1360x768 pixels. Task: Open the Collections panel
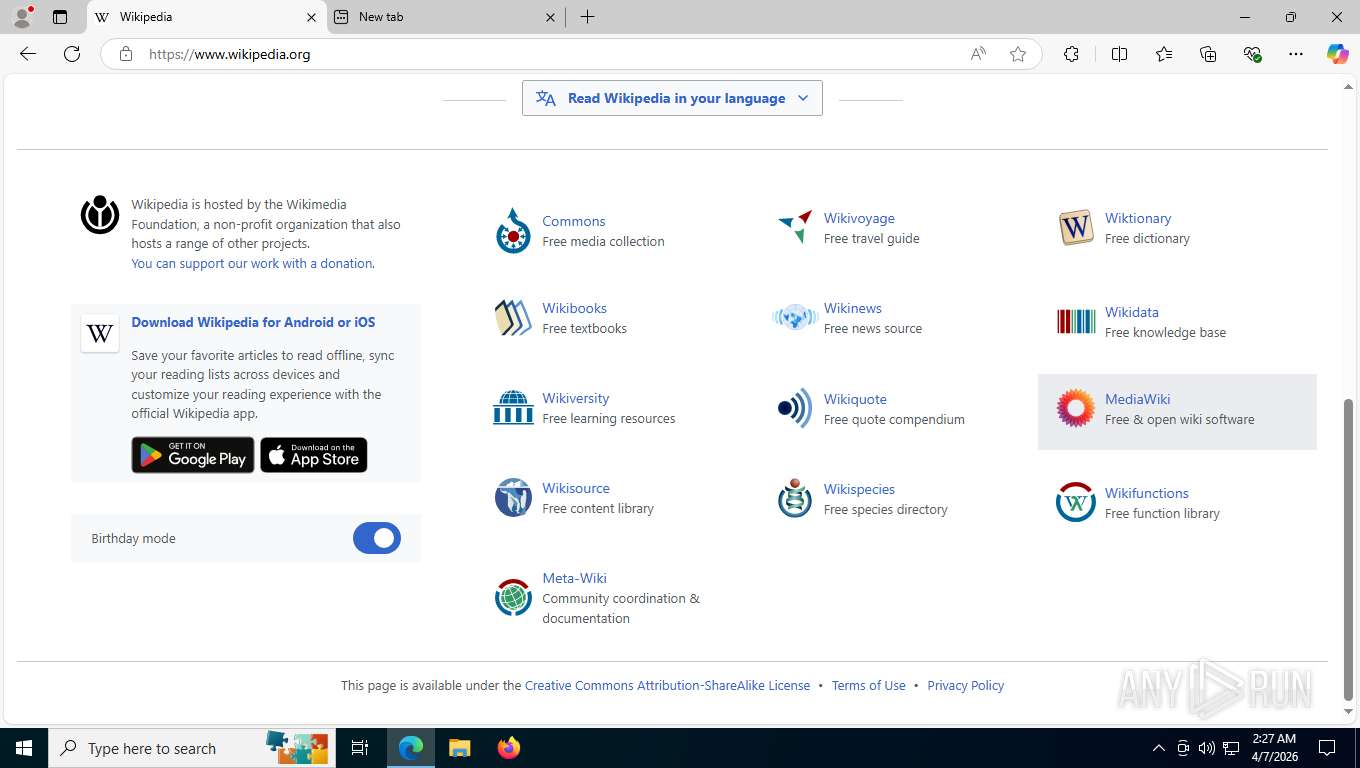[x=1208, y=54]
